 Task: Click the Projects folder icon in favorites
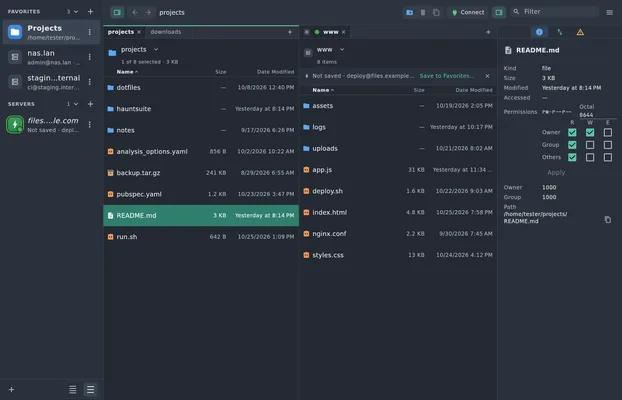coord(15,32)
